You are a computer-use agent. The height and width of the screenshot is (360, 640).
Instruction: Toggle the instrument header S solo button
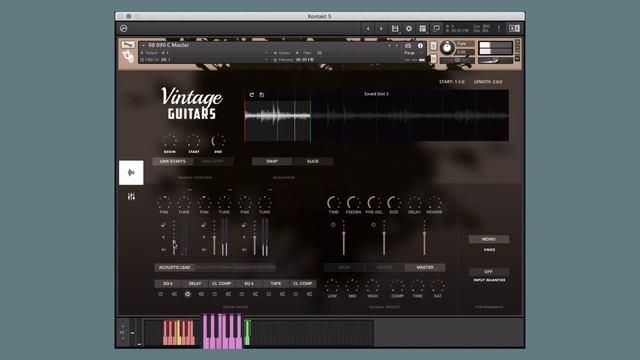tap(433, 46)
